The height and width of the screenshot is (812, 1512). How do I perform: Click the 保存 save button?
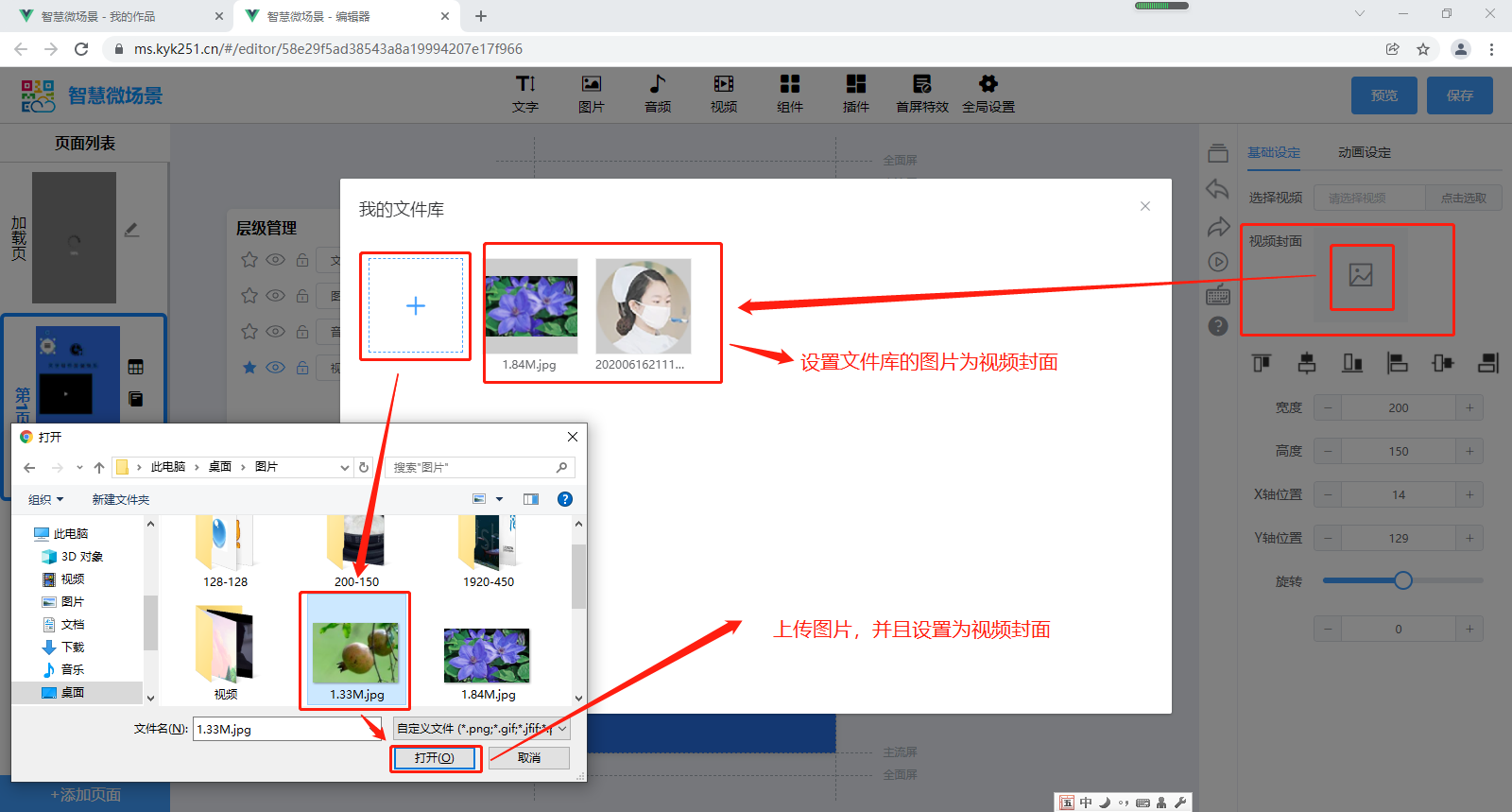pos(1459,95)
